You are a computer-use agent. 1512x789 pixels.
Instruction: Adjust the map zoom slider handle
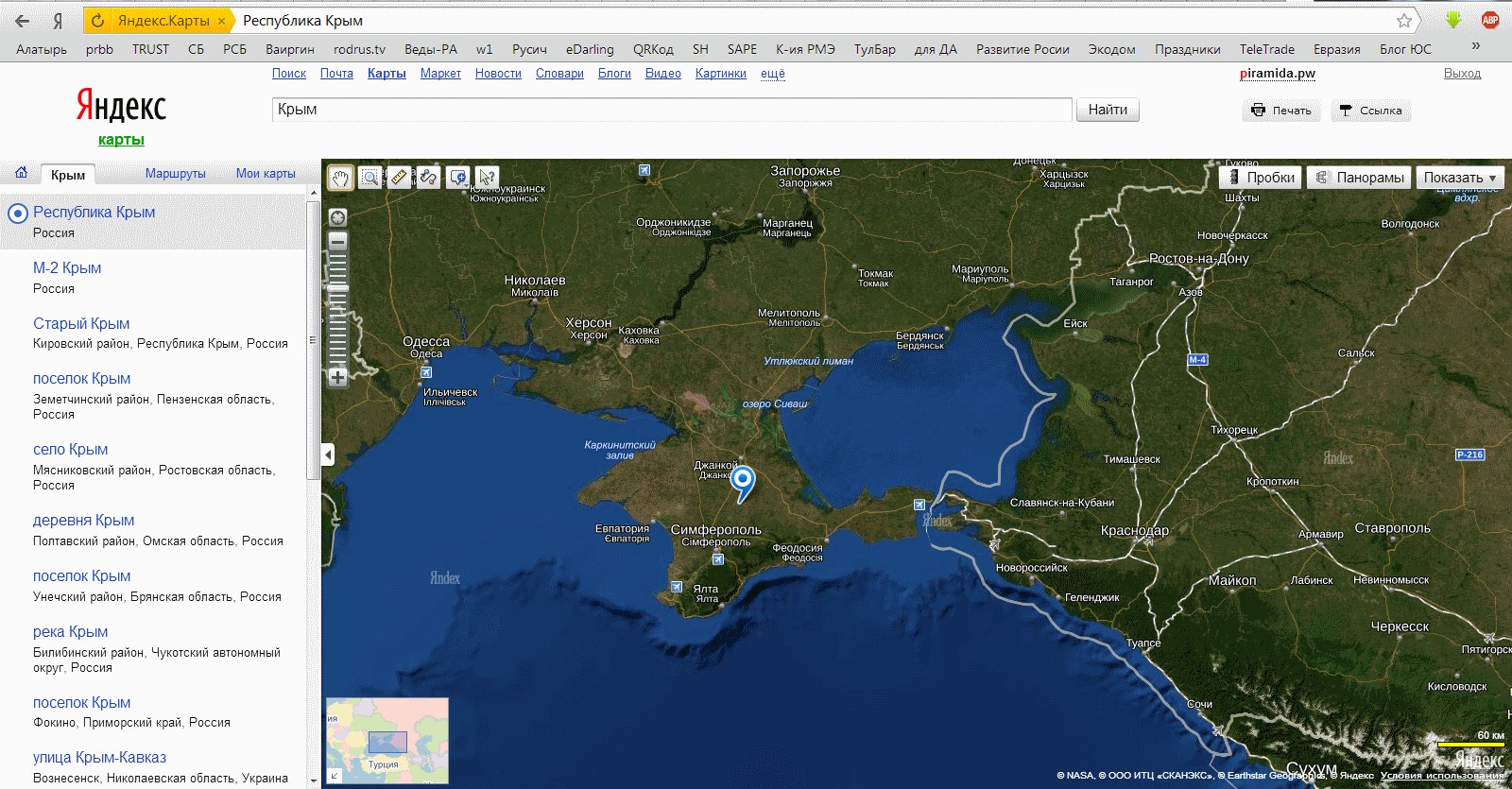point(337,289)
